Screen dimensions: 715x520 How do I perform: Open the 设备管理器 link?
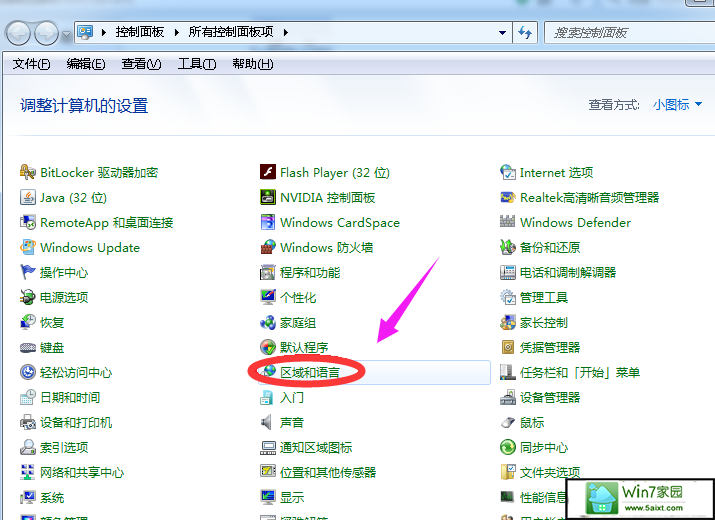[x=550, y=397]
